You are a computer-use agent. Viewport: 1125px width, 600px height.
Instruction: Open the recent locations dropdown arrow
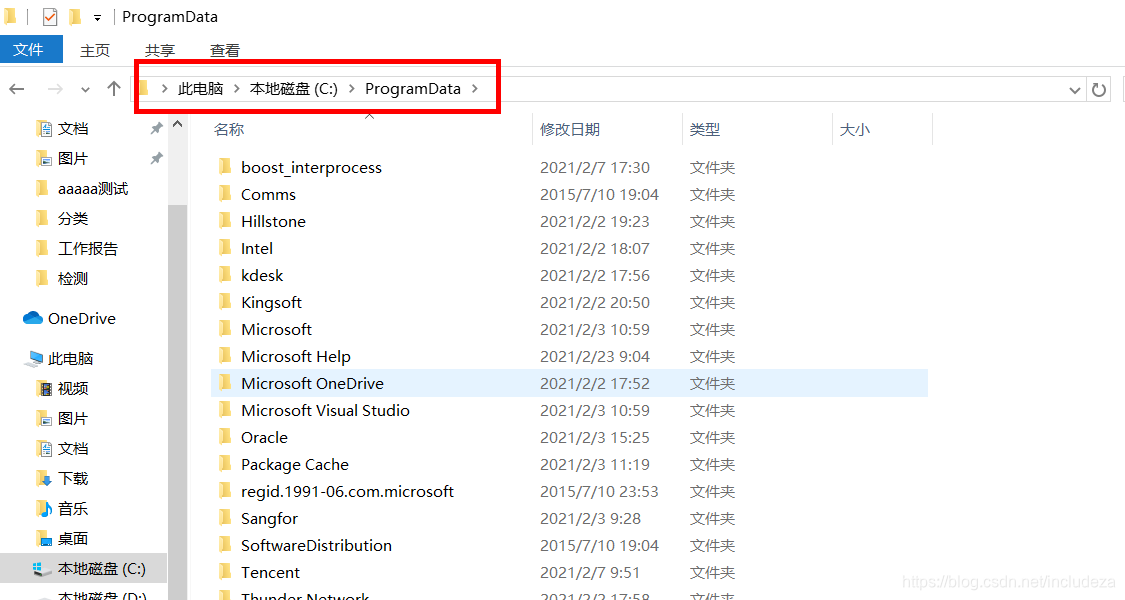[85, 90]
